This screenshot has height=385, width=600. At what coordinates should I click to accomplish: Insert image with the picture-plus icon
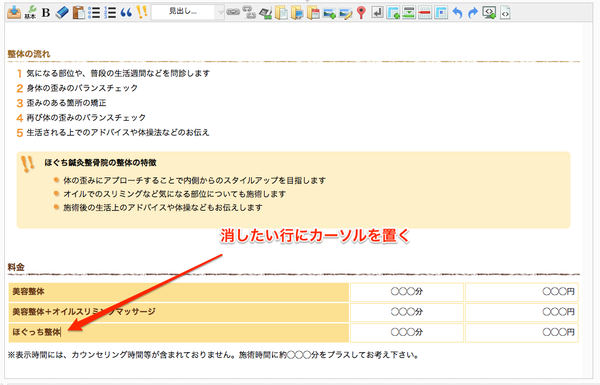[x=329, y=13]
